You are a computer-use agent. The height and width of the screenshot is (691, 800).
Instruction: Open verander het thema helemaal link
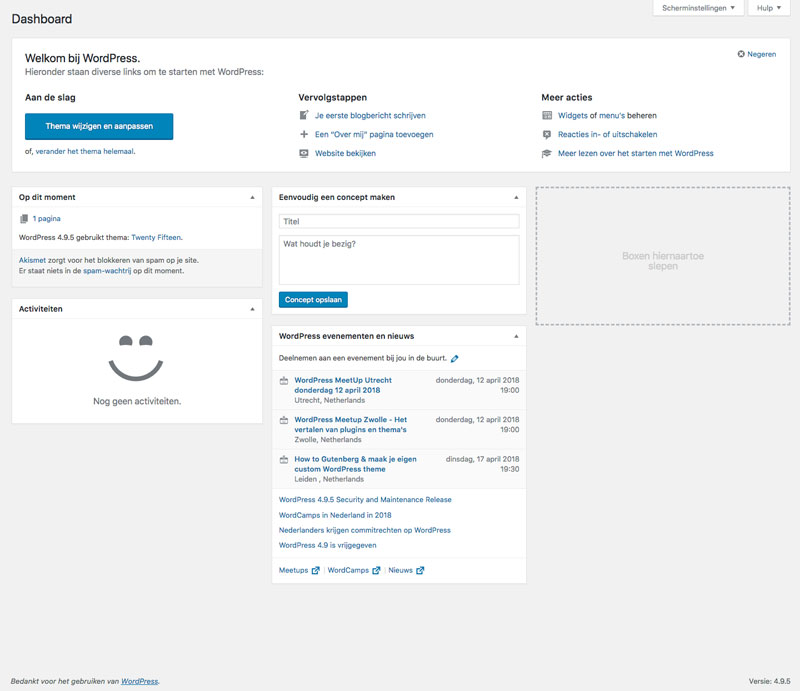click(x=84, y=151)
